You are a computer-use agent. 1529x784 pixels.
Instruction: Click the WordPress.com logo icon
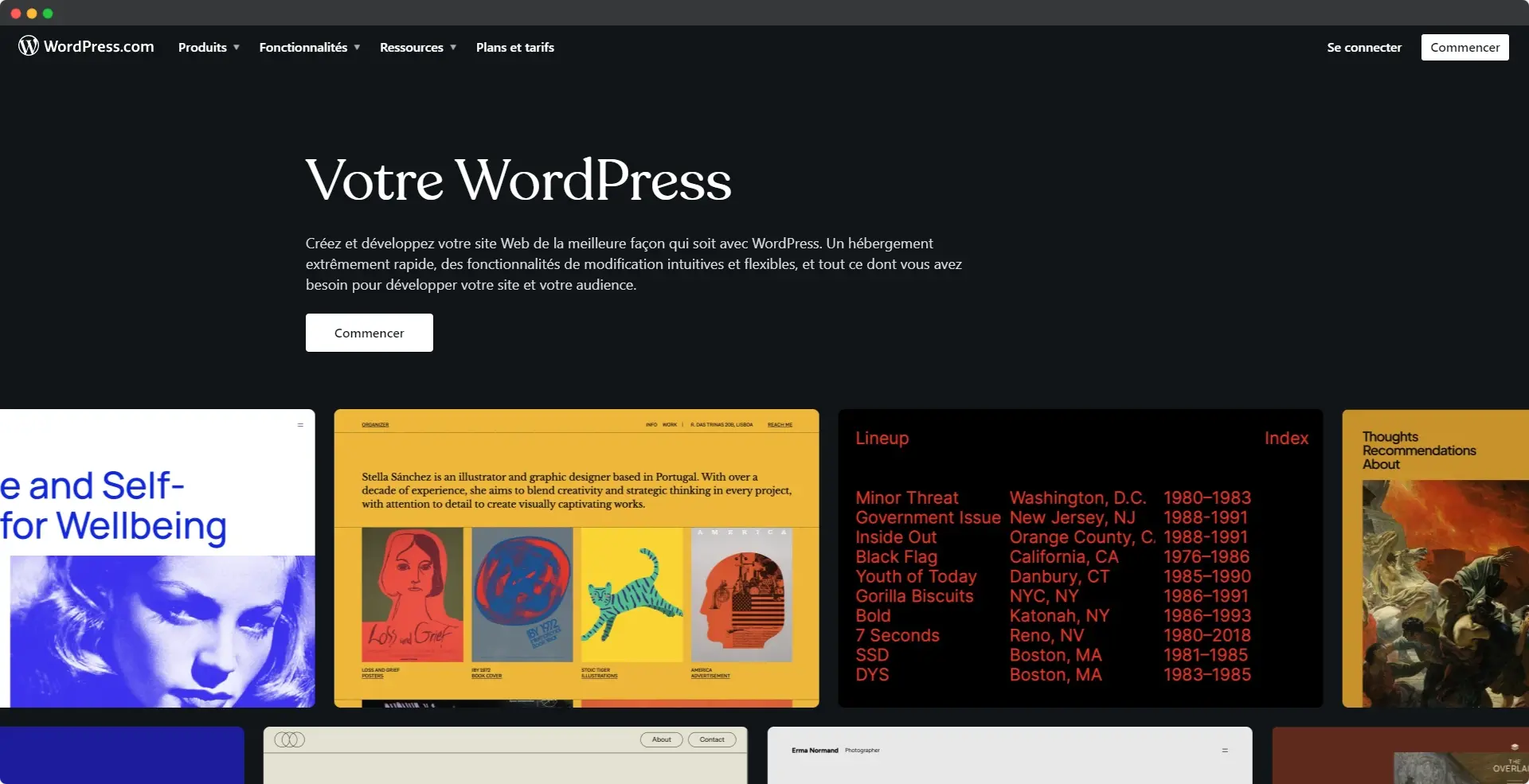click(x=29, y=46)
